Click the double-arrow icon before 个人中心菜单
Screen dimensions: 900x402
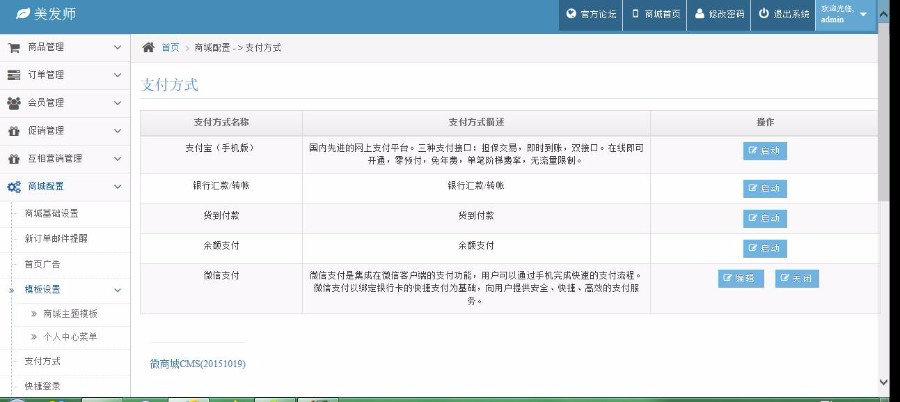tap(34, 337)
